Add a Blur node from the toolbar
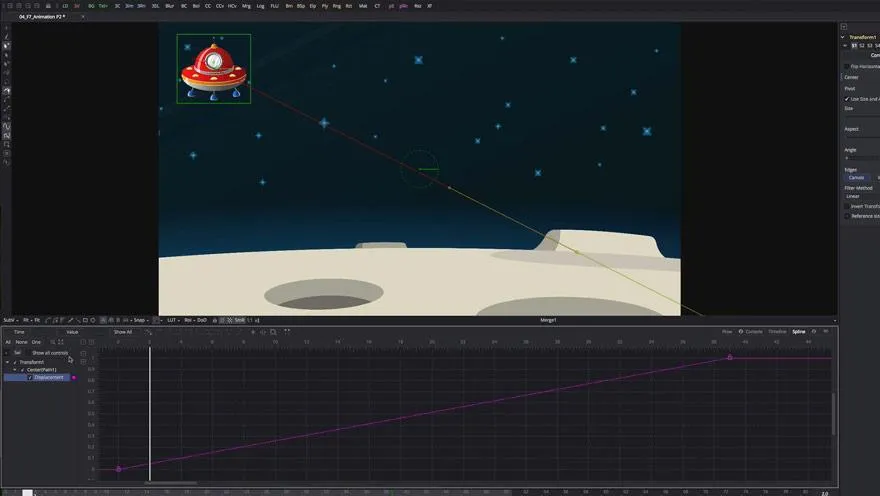 (x=169, y=6)
